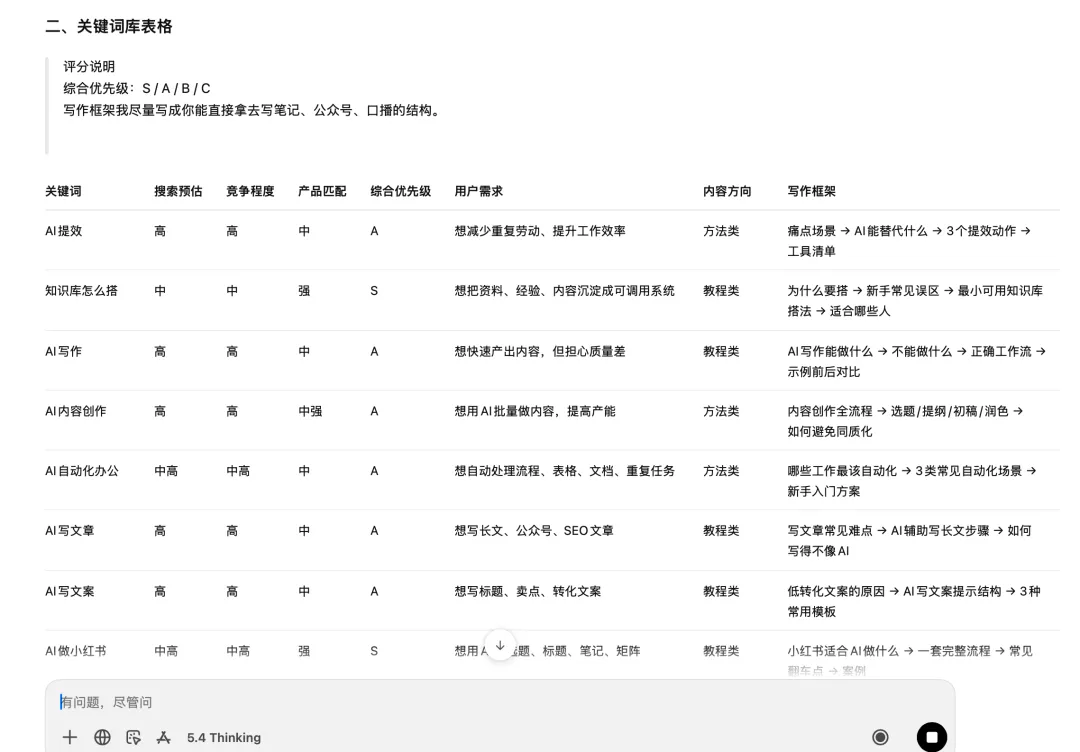Click the 综合优先级 column header
The image size is (1080, 752).
click(x=400, y=191)
